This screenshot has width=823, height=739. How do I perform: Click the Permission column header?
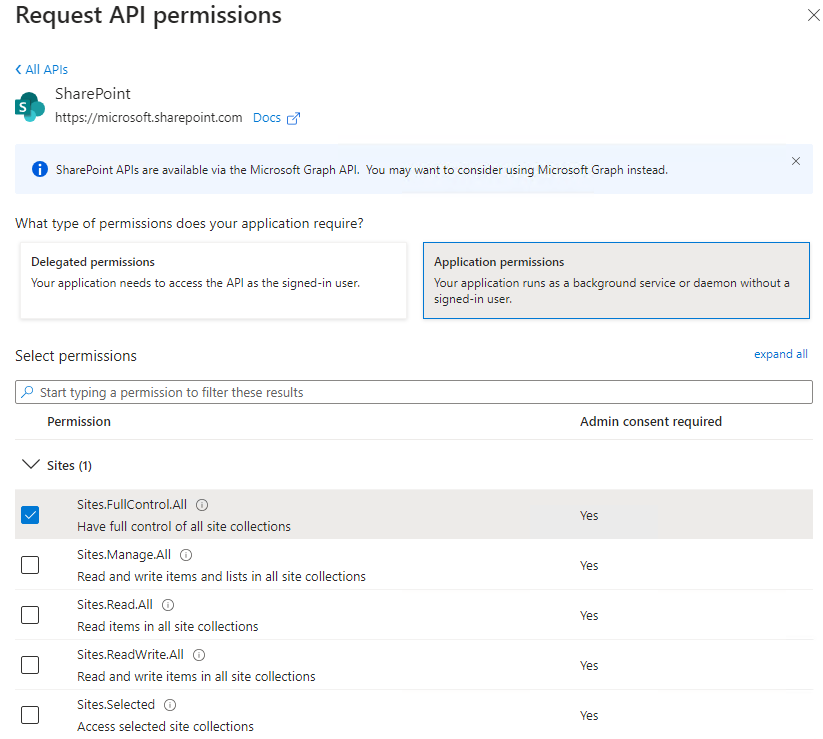79,421
